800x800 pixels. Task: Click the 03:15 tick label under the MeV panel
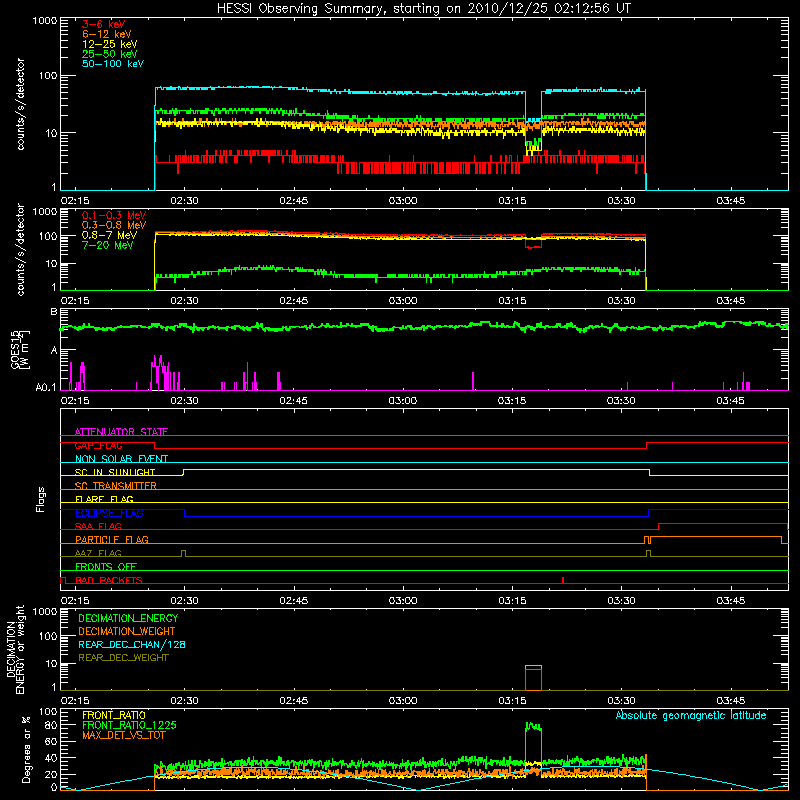512,301
